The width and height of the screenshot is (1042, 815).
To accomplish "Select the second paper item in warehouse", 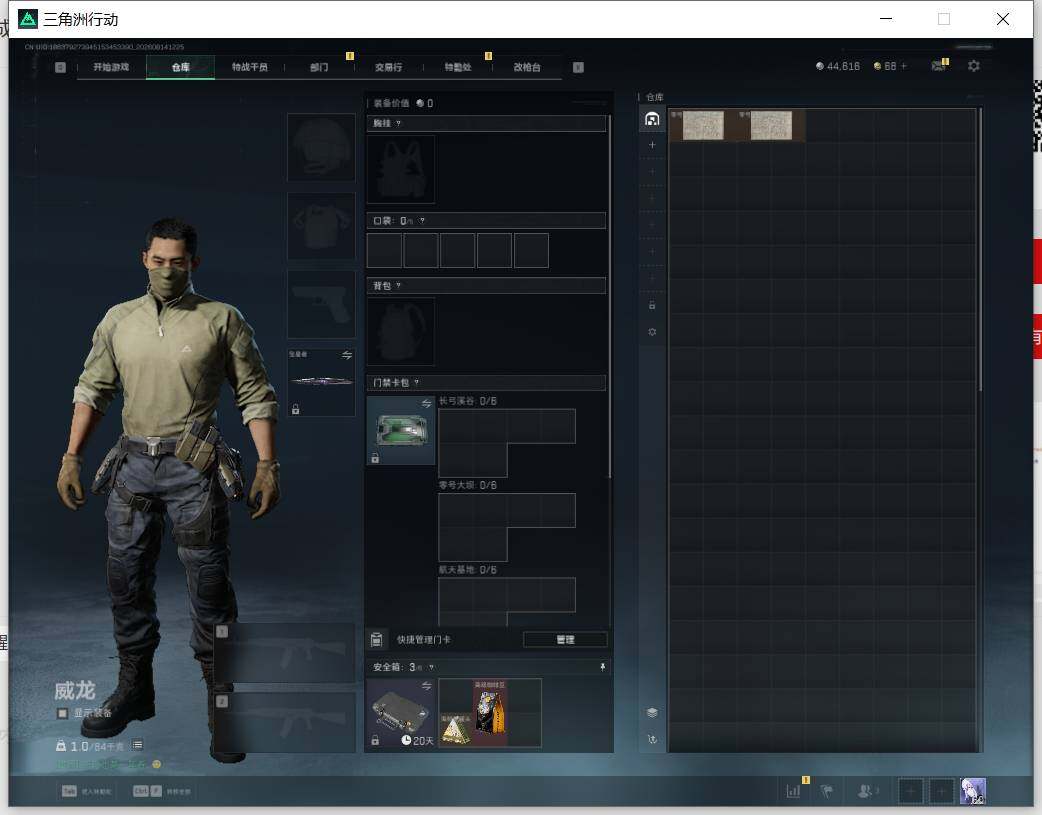I will click(771, 125).
